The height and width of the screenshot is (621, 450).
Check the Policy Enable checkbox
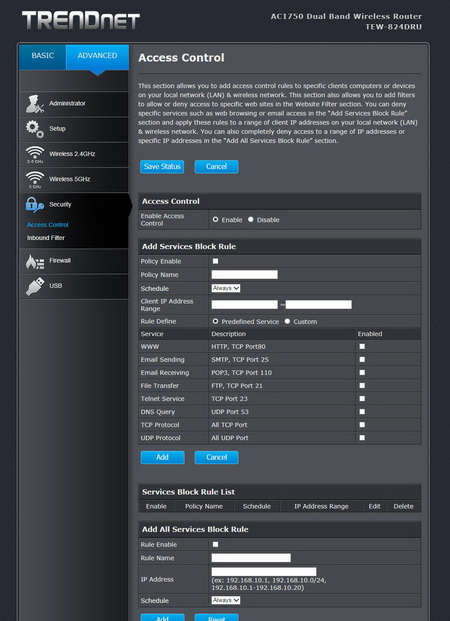click(215, 261)
